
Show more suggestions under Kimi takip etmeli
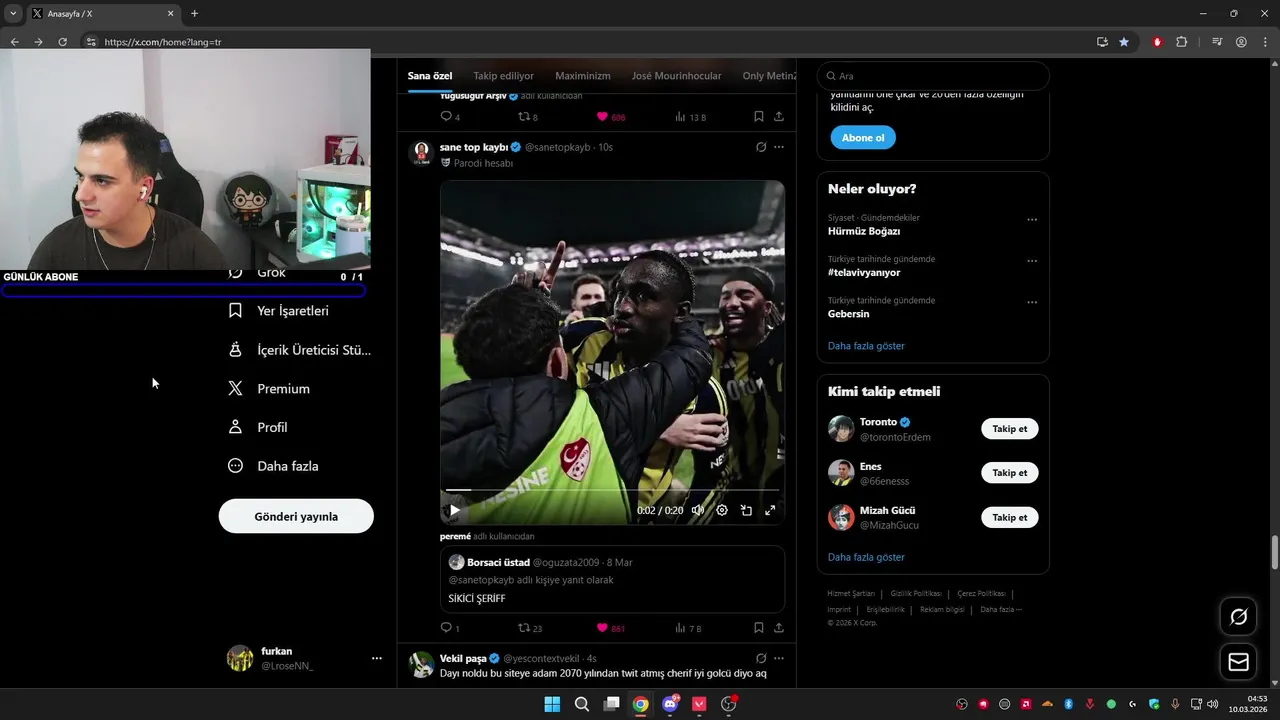866,557
